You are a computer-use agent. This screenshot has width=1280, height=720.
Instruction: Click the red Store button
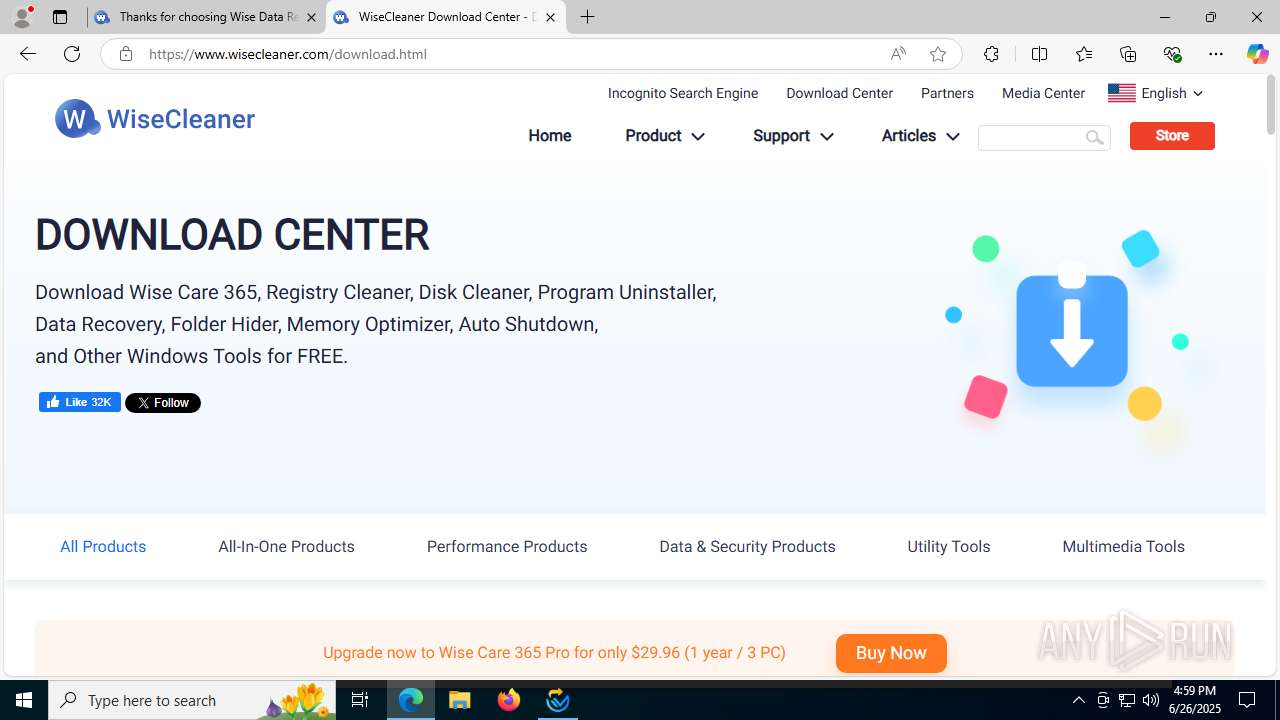point(1172,136)
